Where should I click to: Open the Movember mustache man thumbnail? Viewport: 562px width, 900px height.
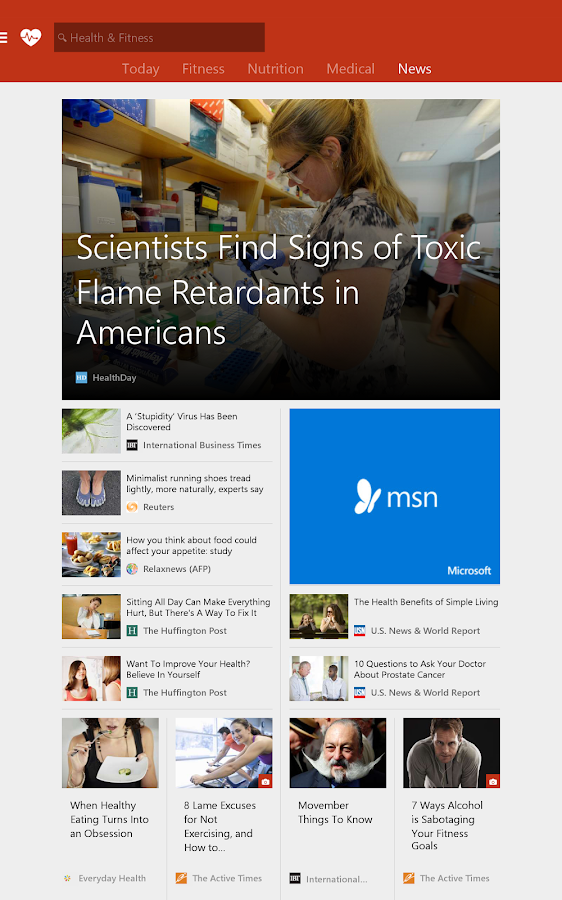pos(338,752)
